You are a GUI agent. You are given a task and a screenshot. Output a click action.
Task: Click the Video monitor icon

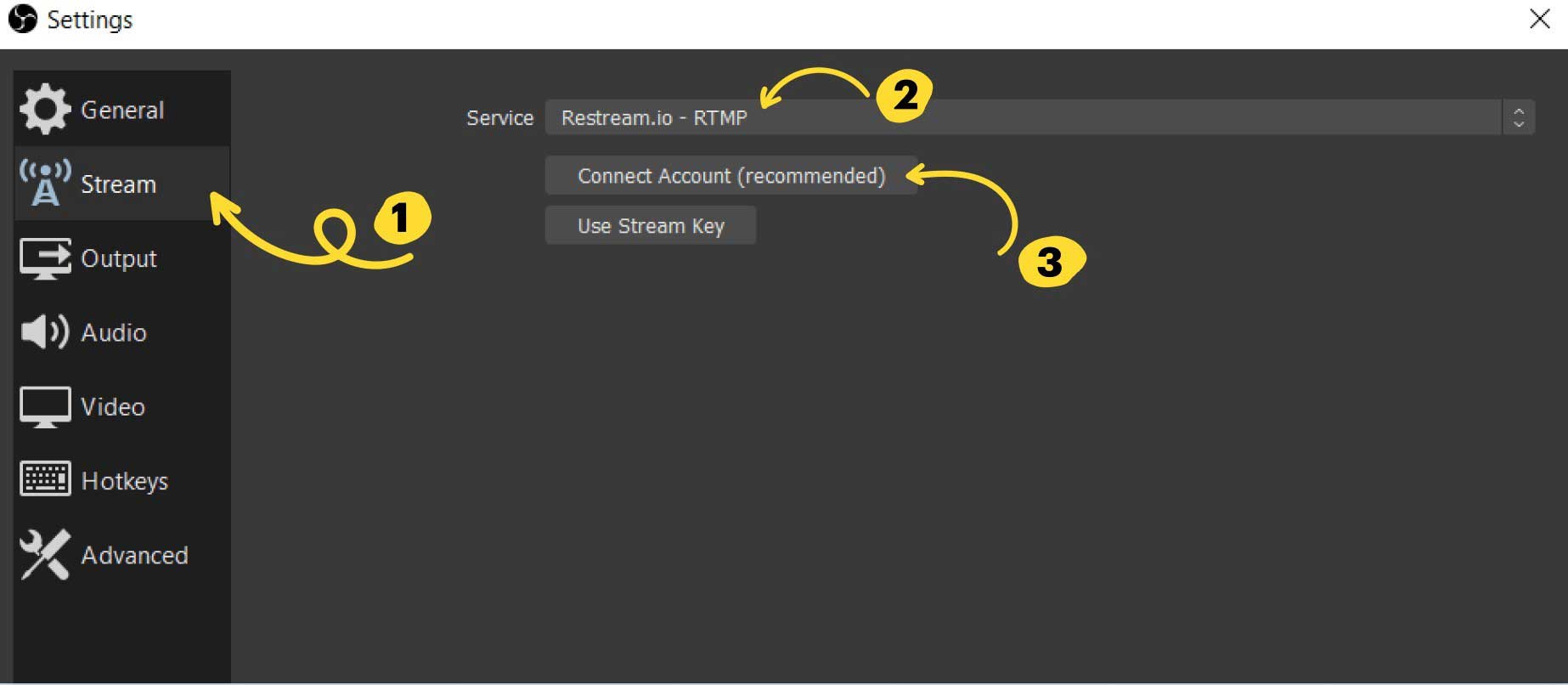(45, 407)
